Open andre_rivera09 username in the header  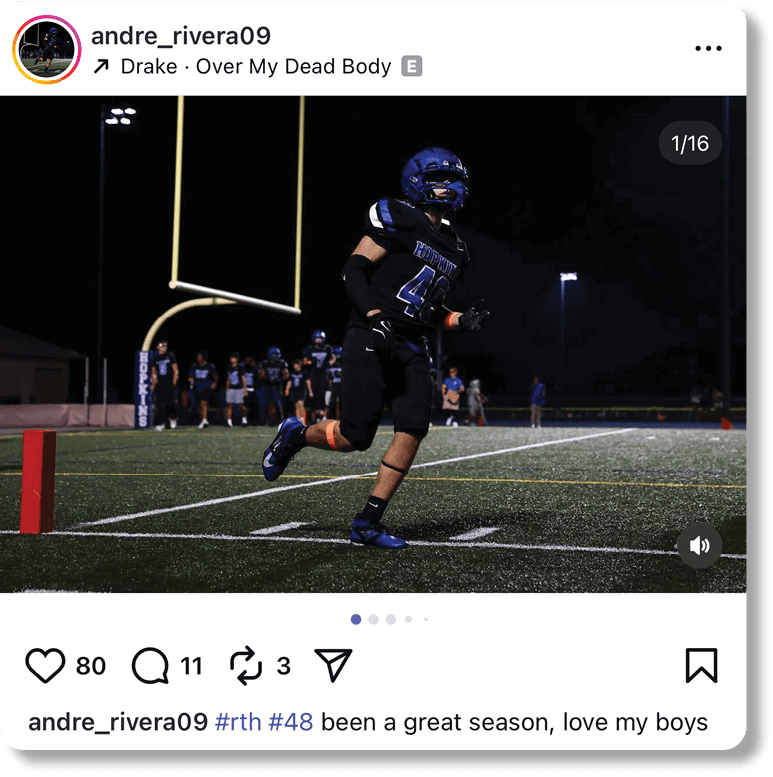coord(181,36)
